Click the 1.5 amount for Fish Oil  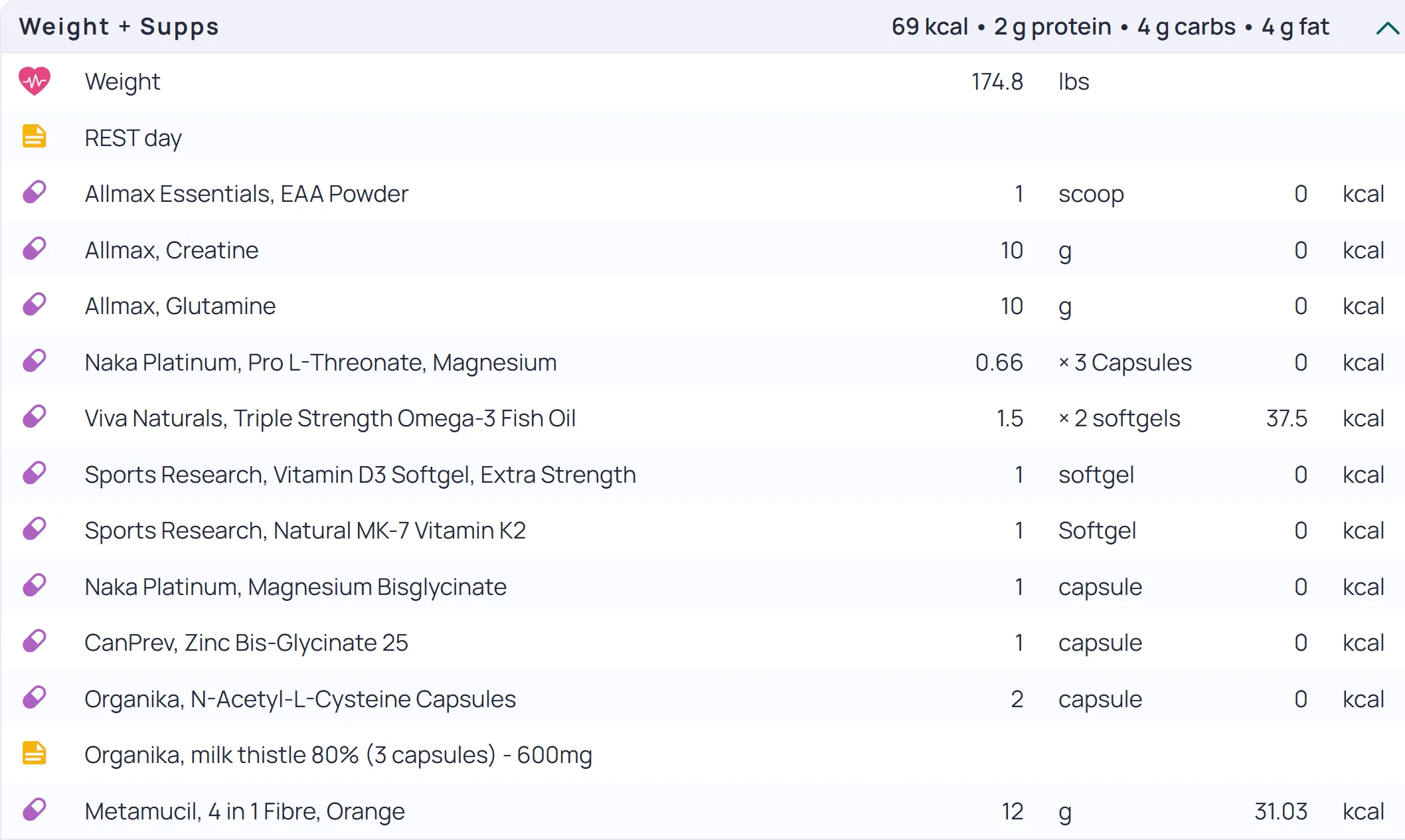point(1010,418)
